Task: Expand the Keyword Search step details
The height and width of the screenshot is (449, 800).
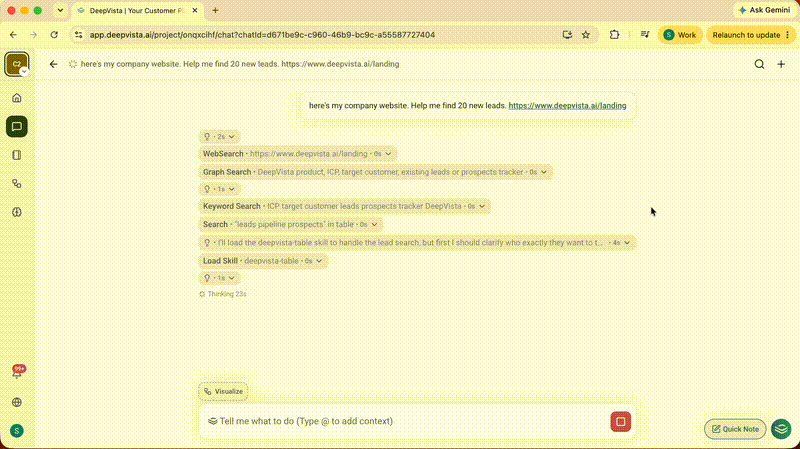Action: pyautogui.click(x=344, y=206)
